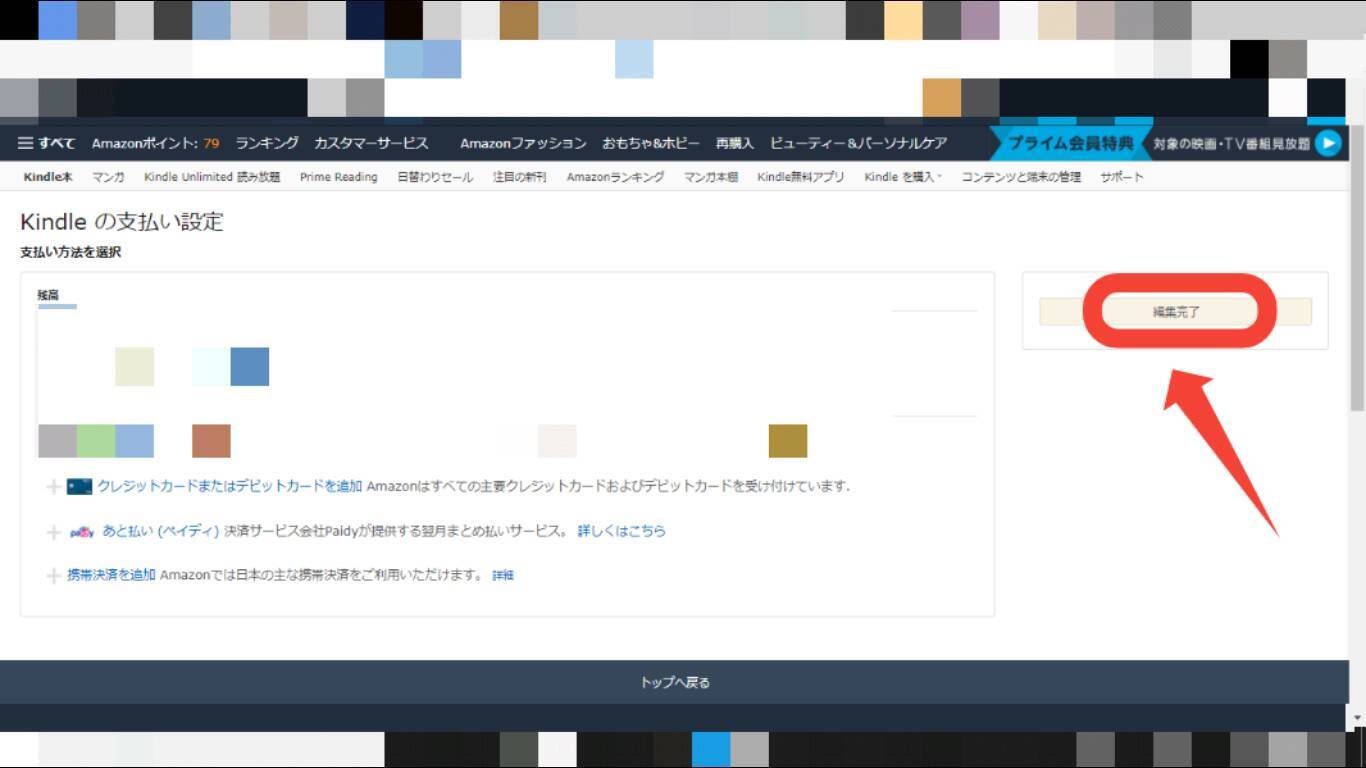1366x768 pixels.
Task: Click text starting Amazonはすべての主要クレジットカード
Action: click(x=608, y=486)
